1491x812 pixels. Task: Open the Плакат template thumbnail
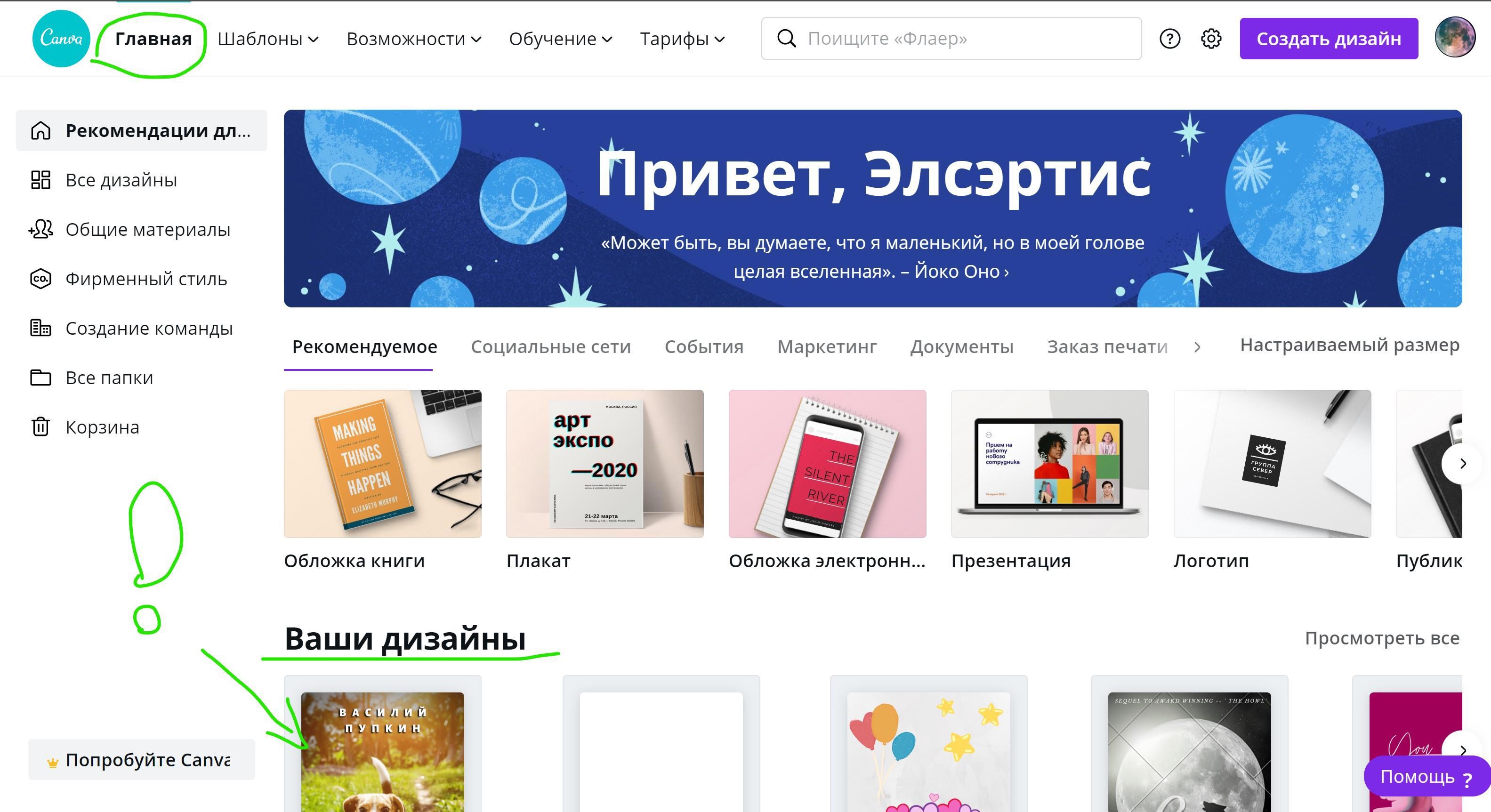pyautogui.click(x=604, y=464)
